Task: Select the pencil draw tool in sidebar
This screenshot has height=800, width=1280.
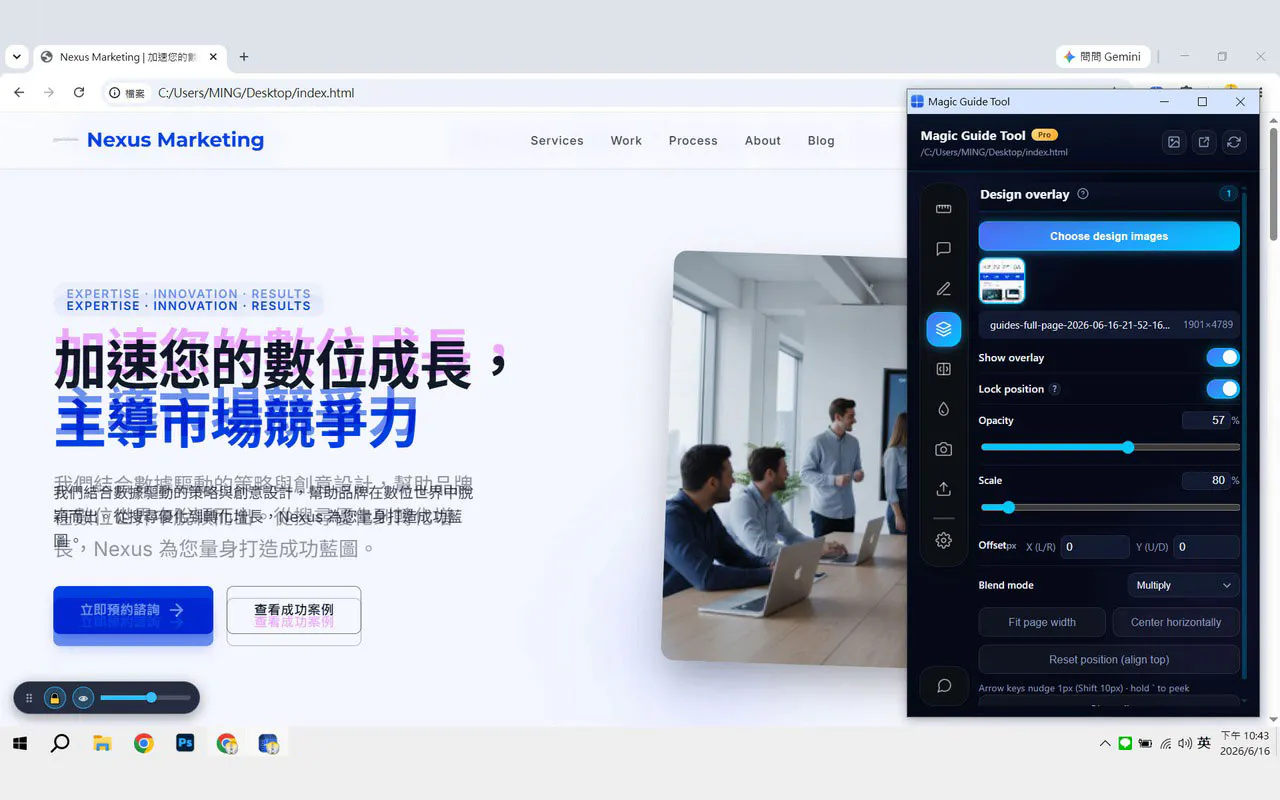Action: coord(943,289)
